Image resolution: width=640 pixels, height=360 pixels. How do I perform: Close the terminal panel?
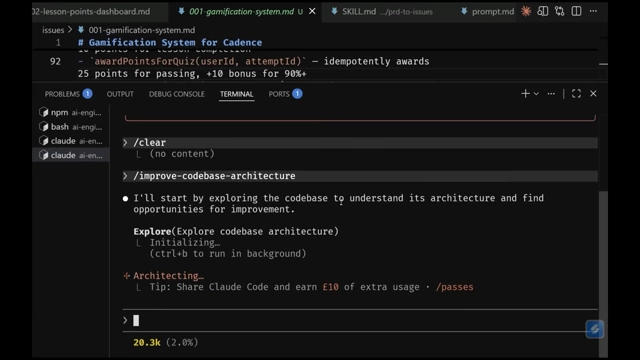tap(593, 94)
